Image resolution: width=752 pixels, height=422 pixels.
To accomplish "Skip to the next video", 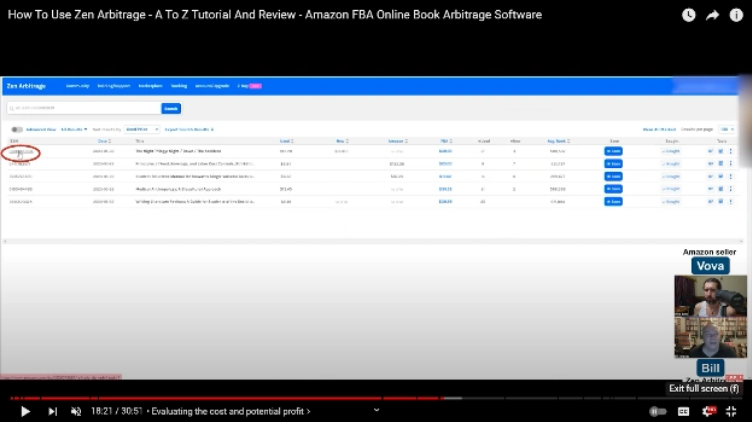I will (x=52, y=411).
